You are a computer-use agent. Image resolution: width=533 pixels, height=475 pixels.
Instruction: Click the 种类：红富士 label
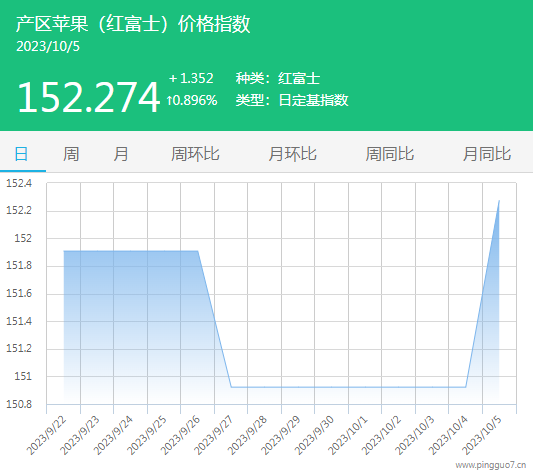tap(278, 78)
